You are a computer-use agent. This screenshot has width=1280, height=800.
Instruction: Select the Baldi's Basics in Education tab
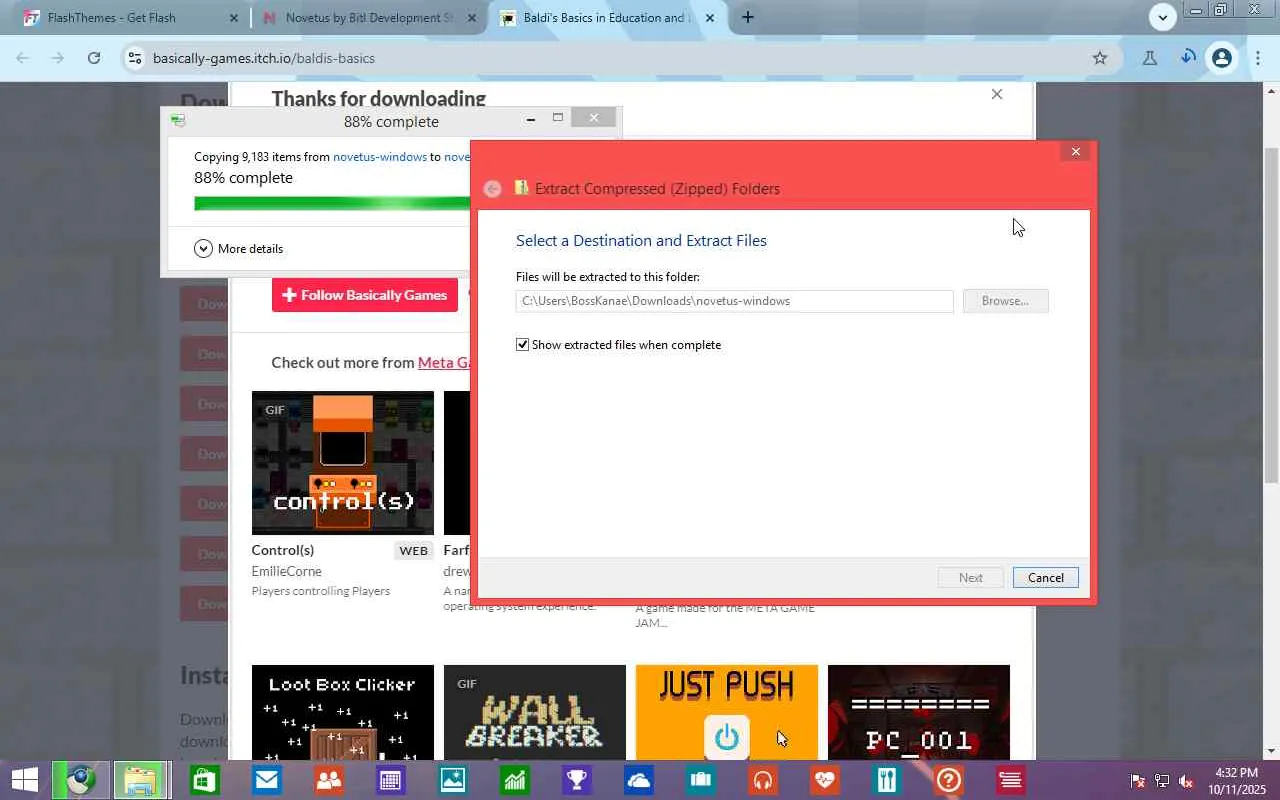tap(606, 18)
